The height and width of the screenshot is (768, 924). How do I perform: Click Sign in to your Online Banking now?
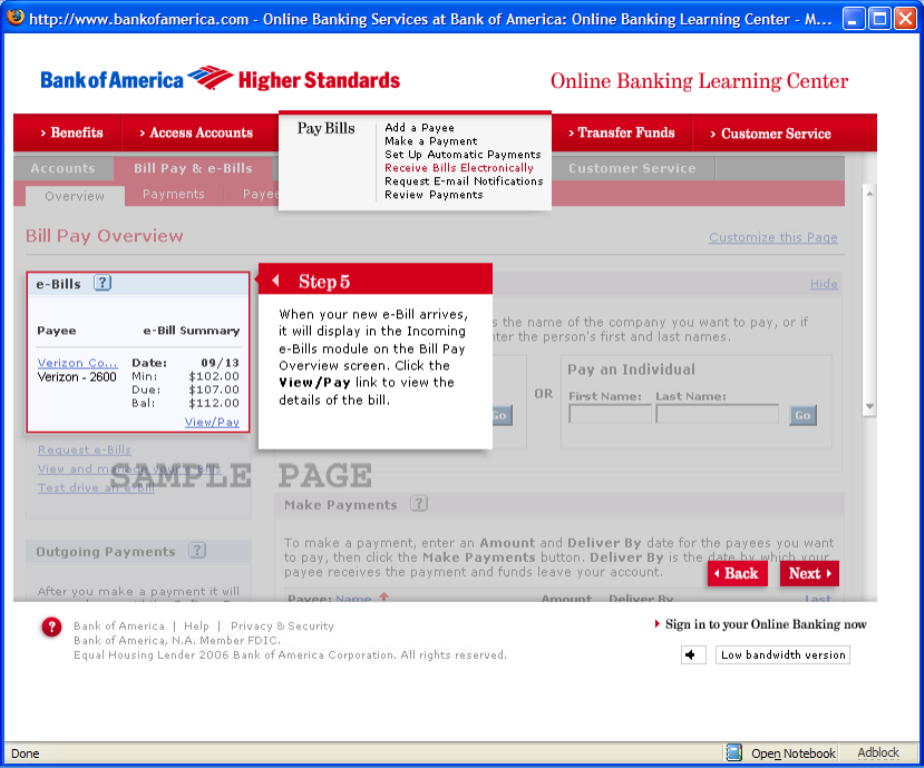pos(765,624)
